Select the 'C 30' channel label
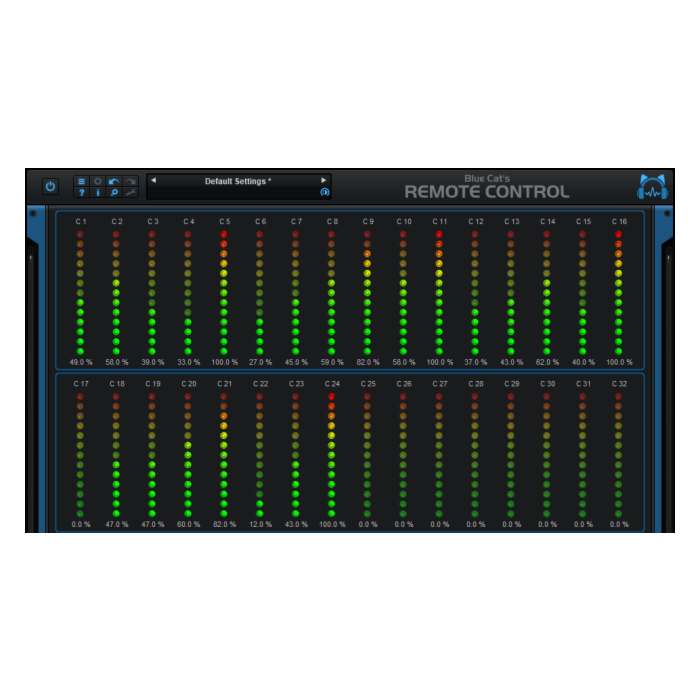700x700 pixels. pos(547,383)
